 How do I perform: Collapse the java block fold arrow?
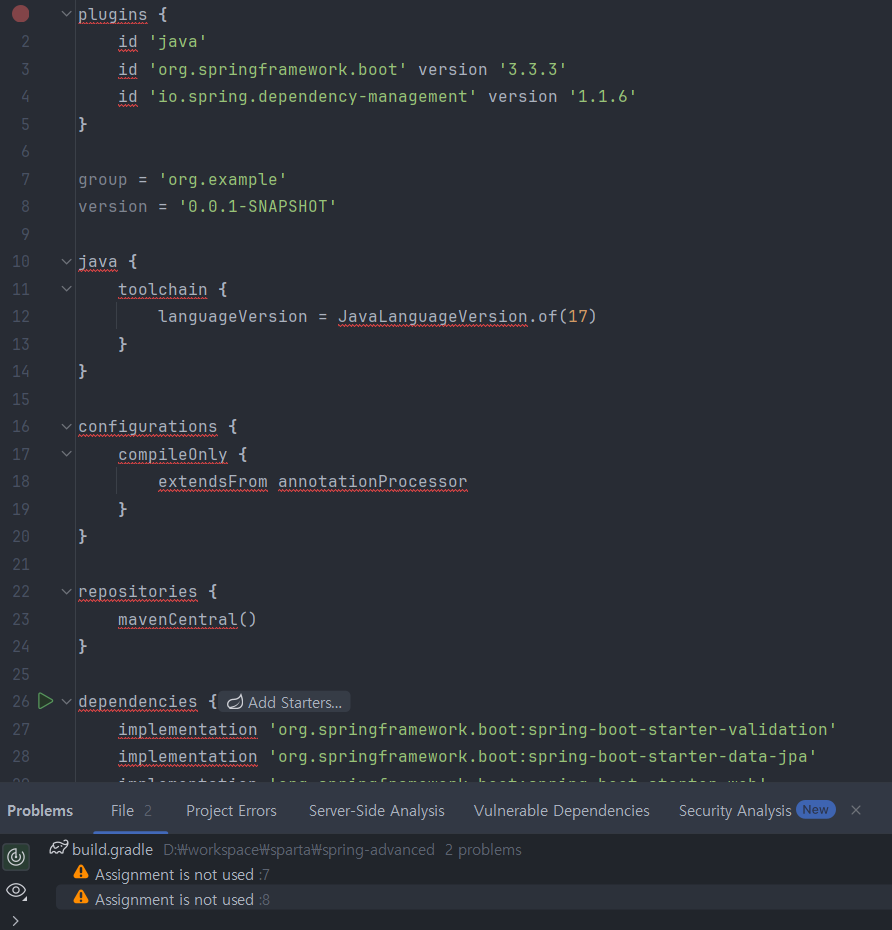tap(66, 261)
